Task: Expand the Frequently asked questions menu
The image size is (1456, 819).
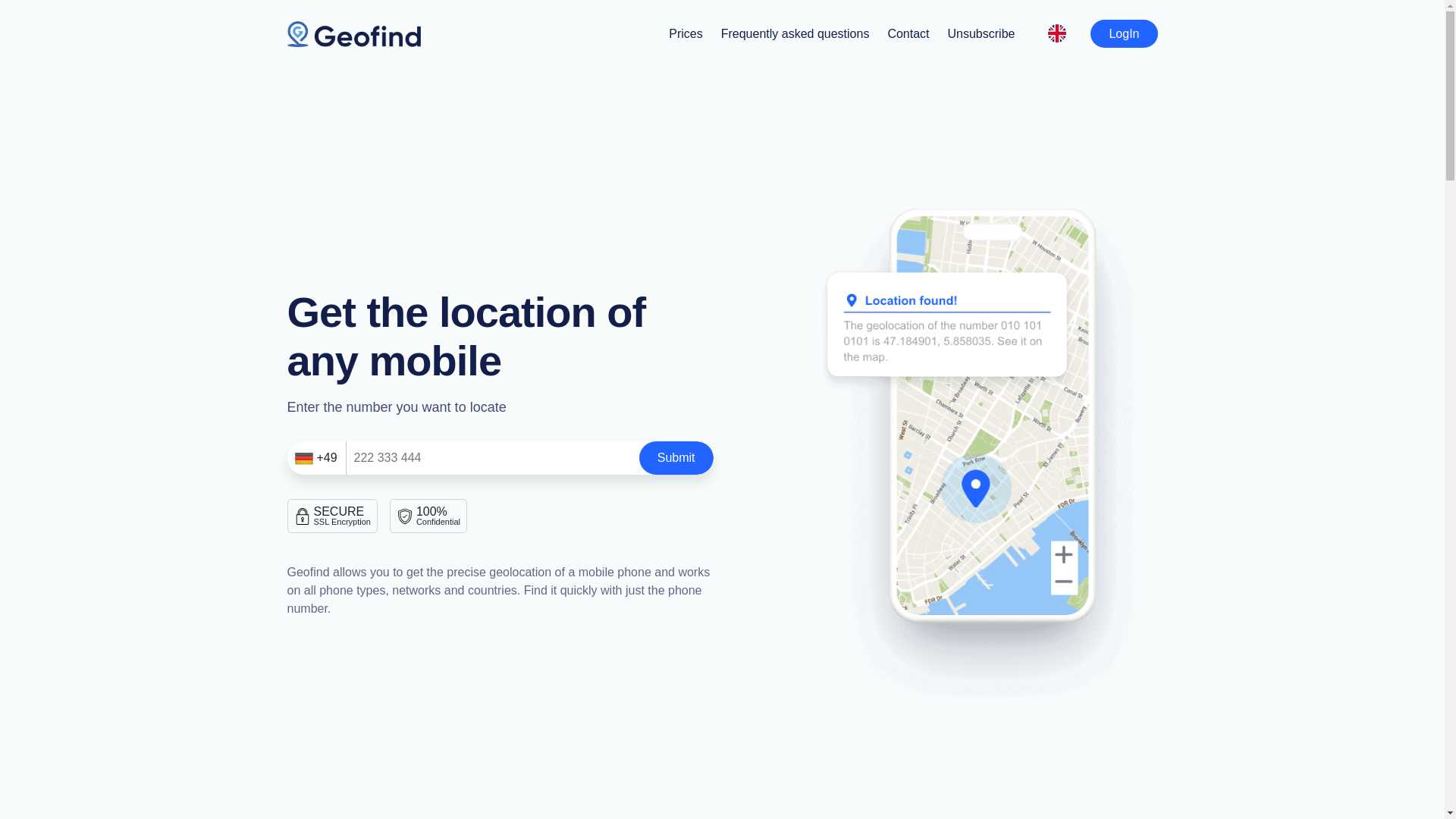Action: (795, 33)
